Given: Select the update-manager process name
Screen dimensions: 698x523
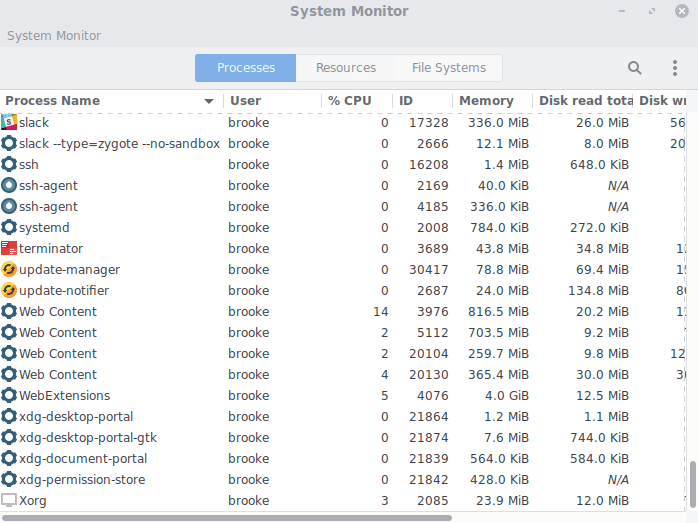Looking at the screenshot, I should point(69,269).
